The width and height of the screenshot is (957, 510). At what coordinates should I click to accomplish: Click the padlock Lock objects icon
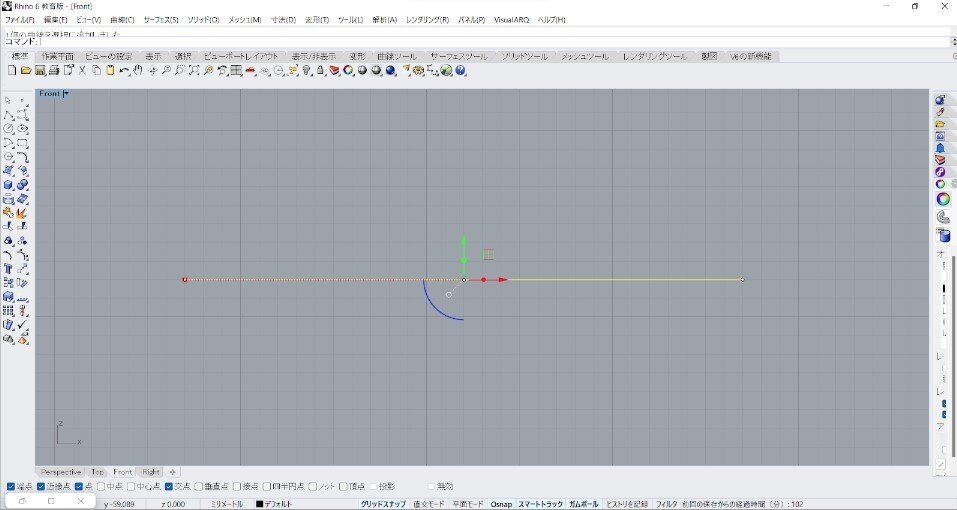[320, 70]
